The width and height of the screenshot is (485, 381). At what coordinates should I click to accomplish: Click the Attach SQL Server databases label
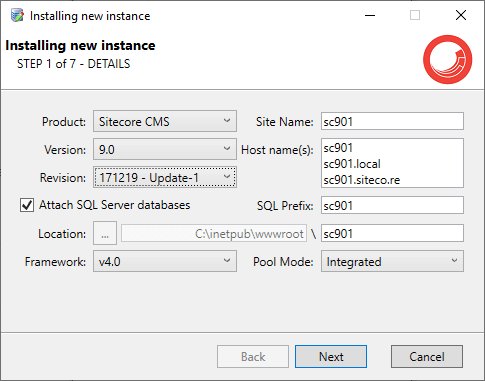point(115,205)
